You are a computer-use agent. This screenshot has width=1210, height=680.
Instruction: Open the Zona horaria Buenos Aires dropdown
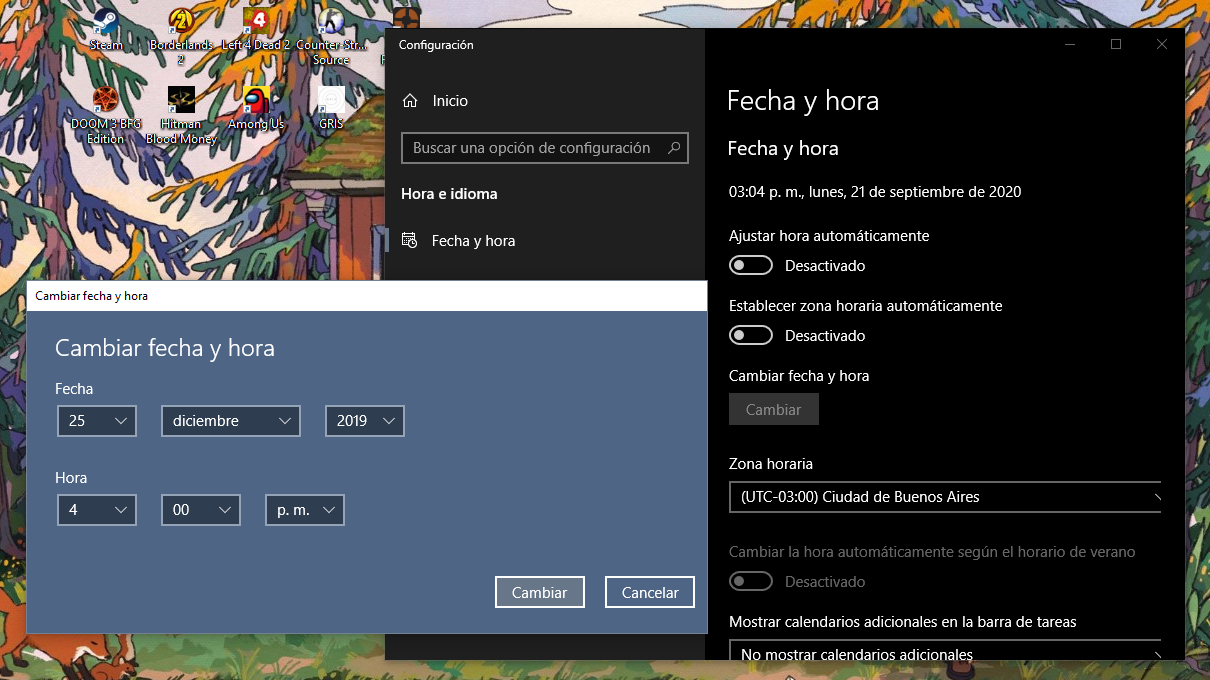945,497
